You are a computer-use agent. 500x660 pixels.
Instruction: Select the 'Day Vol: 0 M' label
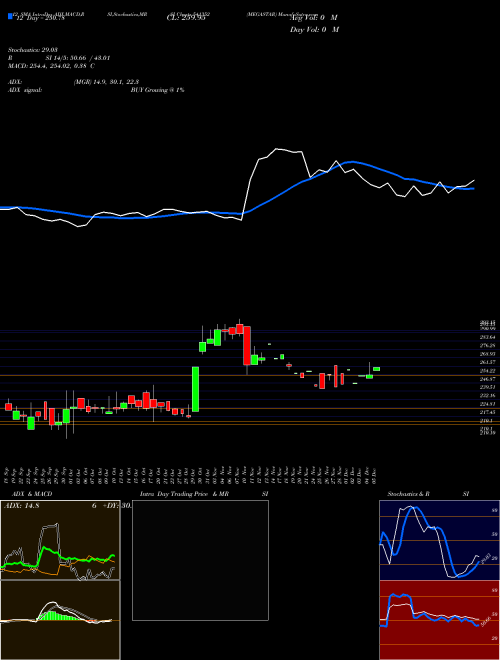[x=314, y=29]
